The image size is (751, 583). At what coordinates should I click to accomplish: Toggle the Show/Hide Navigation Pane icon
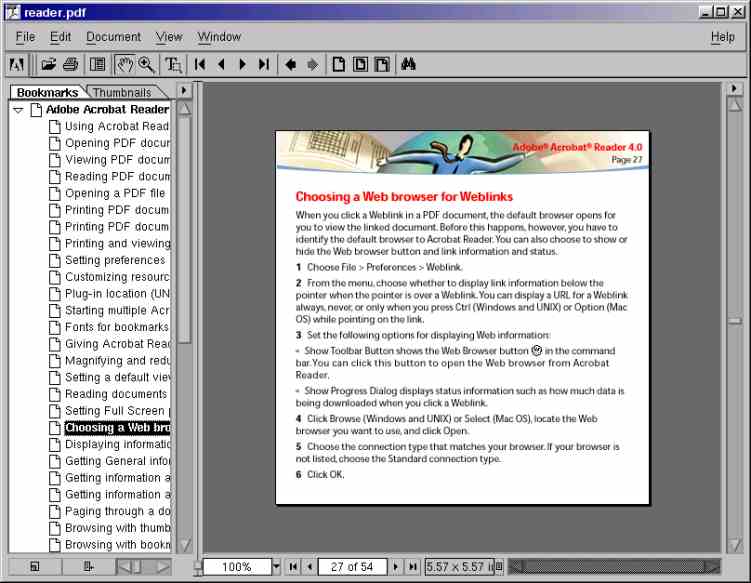(x=98, y=64)
